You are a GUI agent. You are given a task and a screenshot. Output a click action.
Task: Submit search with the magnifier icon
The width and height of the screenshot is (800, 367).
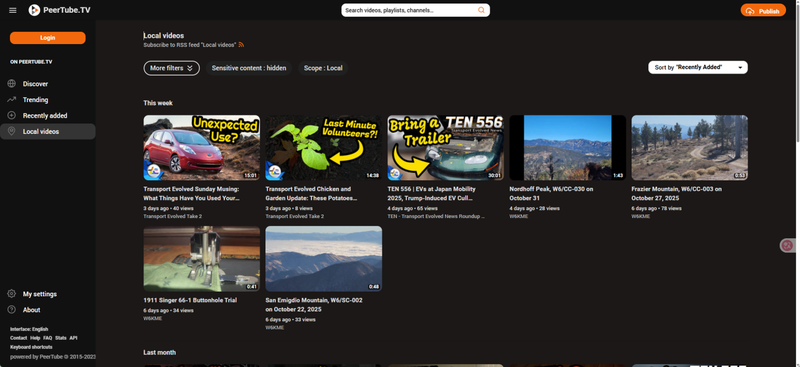point(481,10)
